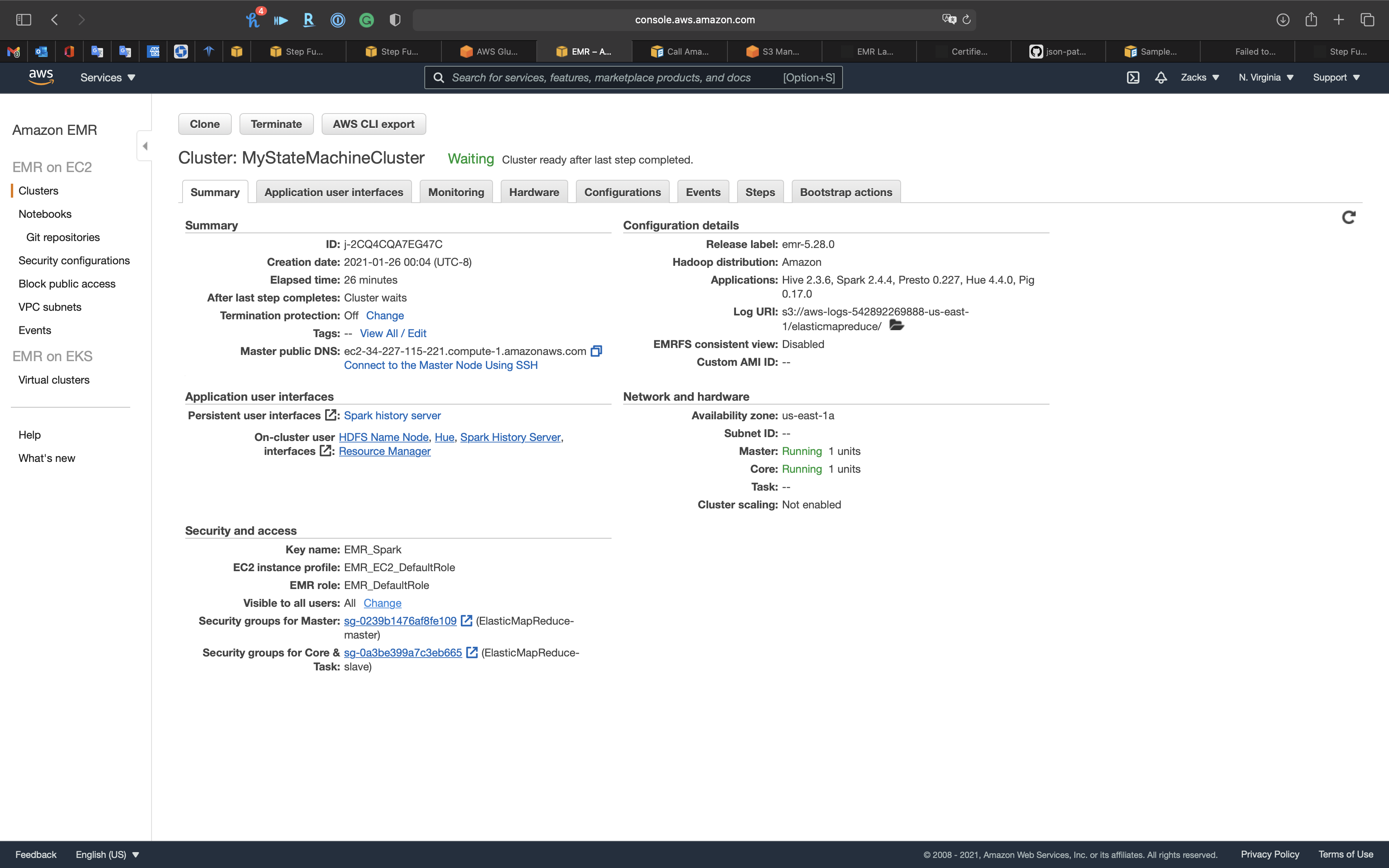
Task: Change termination protection setting
Action: (384, 315)
